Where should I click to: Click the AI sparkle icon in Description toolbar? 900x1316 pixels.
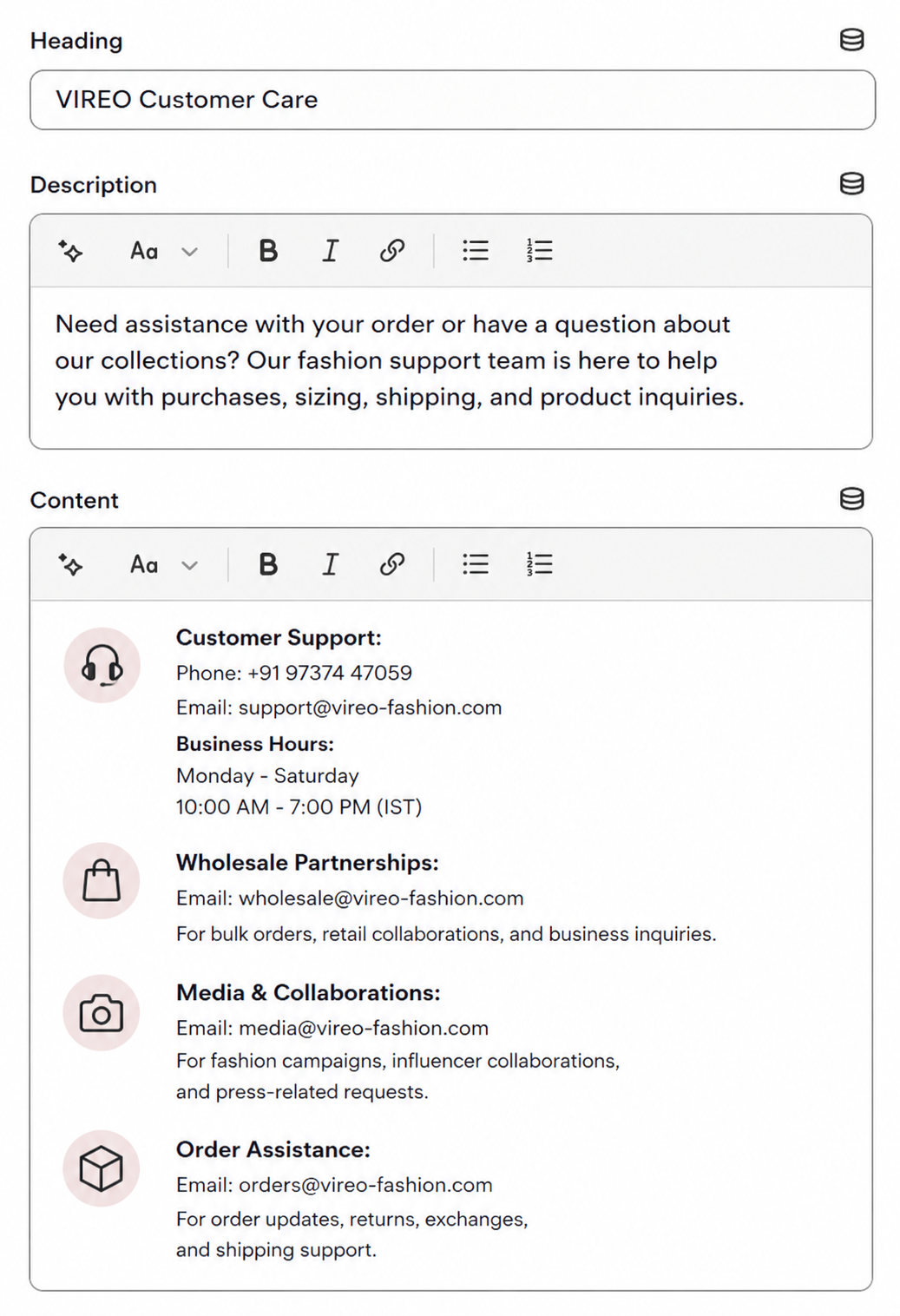[70, 251]
